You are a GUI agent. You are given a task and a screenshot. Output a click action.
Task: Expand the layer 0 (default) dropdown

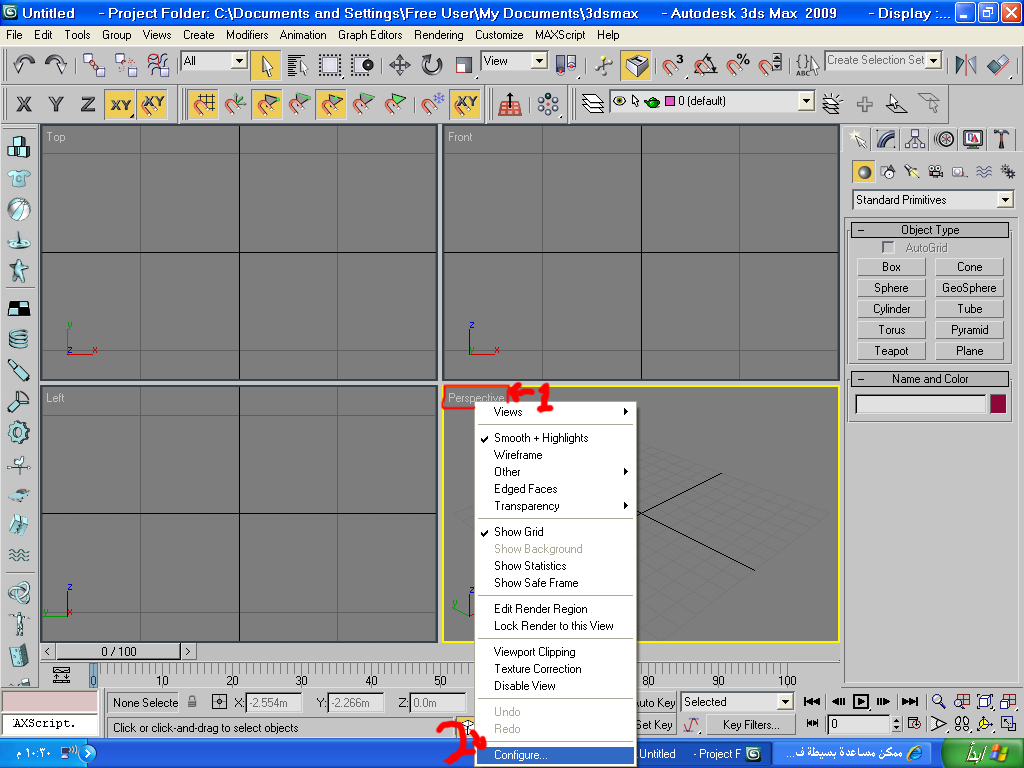pos(807,101)
